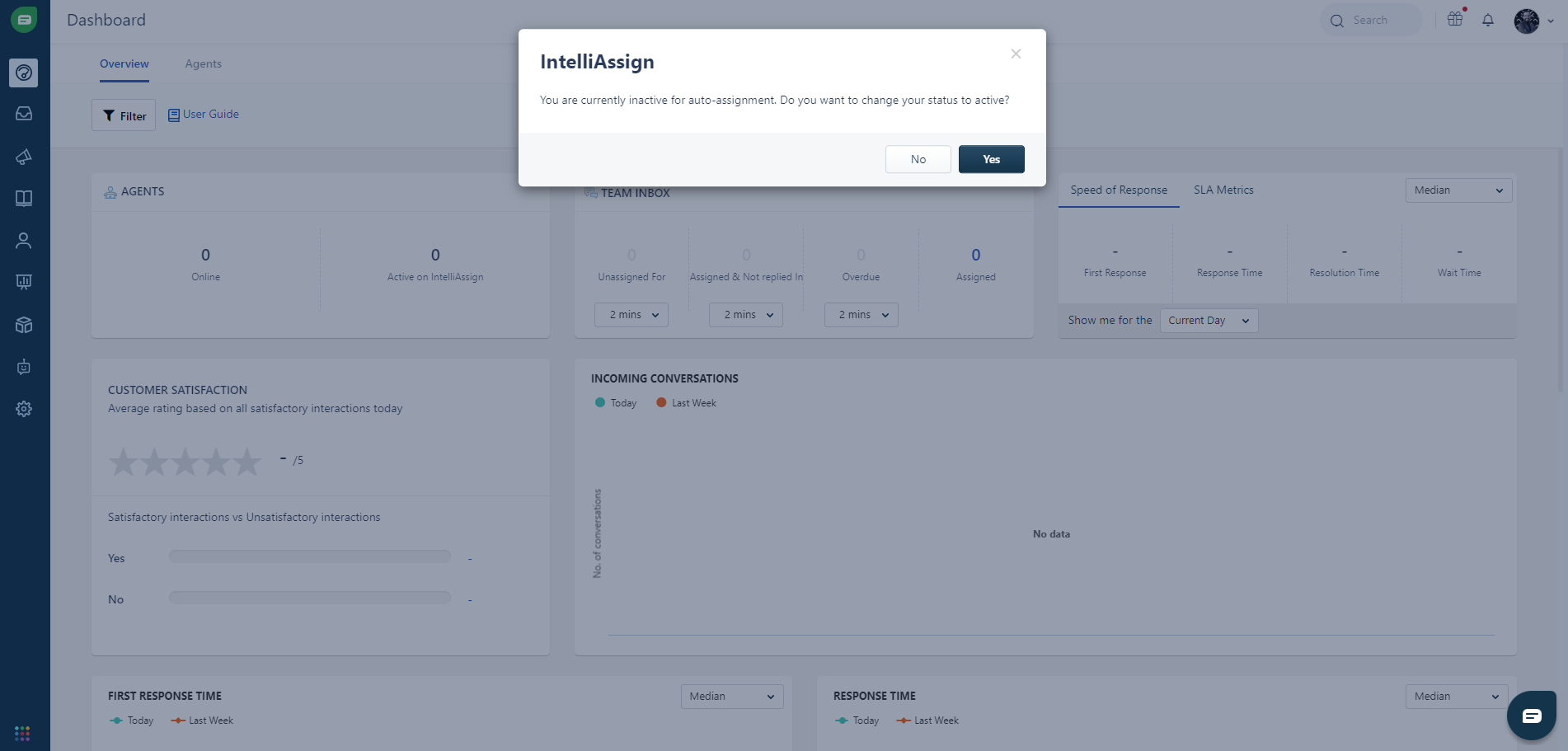Click the customer satisfaction star rating
1568x751 pixels.
click(x=185, y=462)
